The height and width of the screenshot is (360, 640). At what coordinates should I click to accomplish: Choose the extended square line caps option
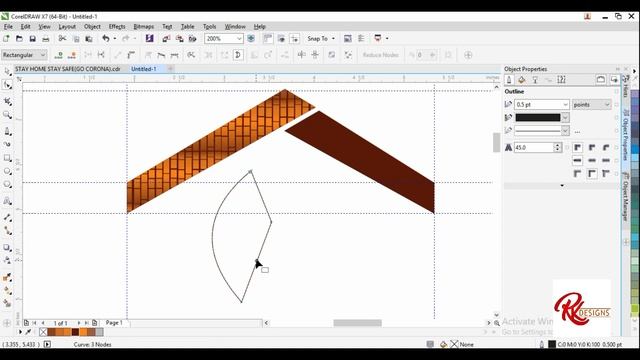pos(606,160)
